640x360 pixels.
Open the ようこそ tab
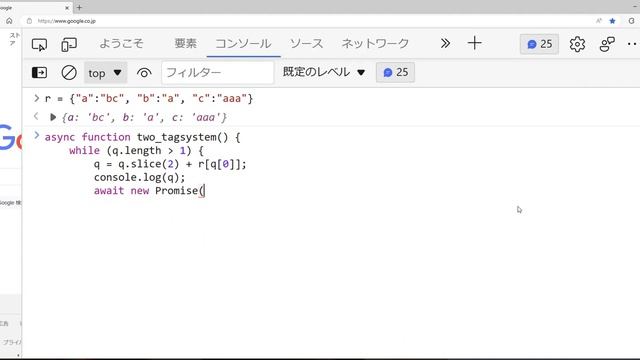pyautogui.click(x=121, y=43)
